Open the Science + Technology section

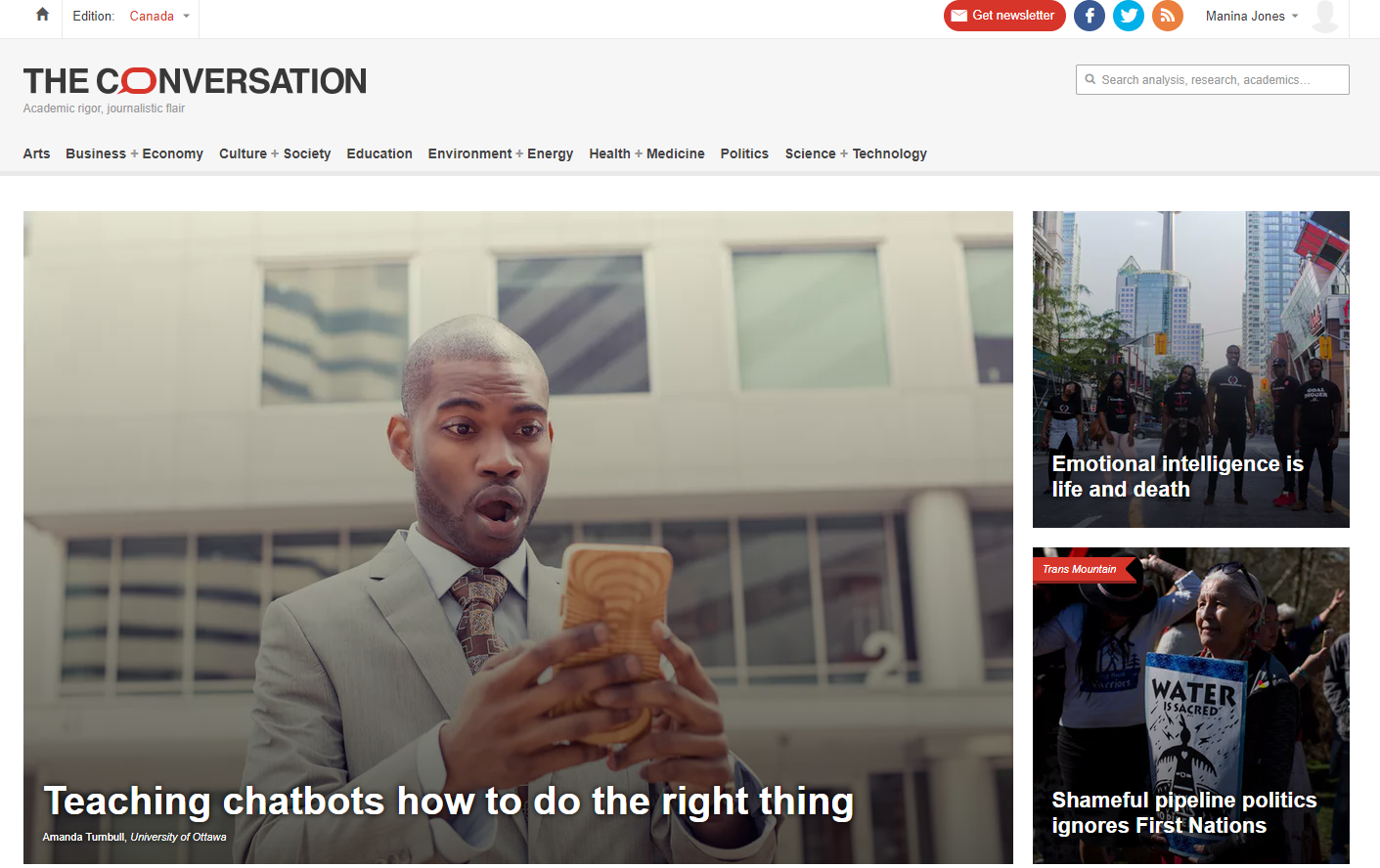tap(856, 153)
